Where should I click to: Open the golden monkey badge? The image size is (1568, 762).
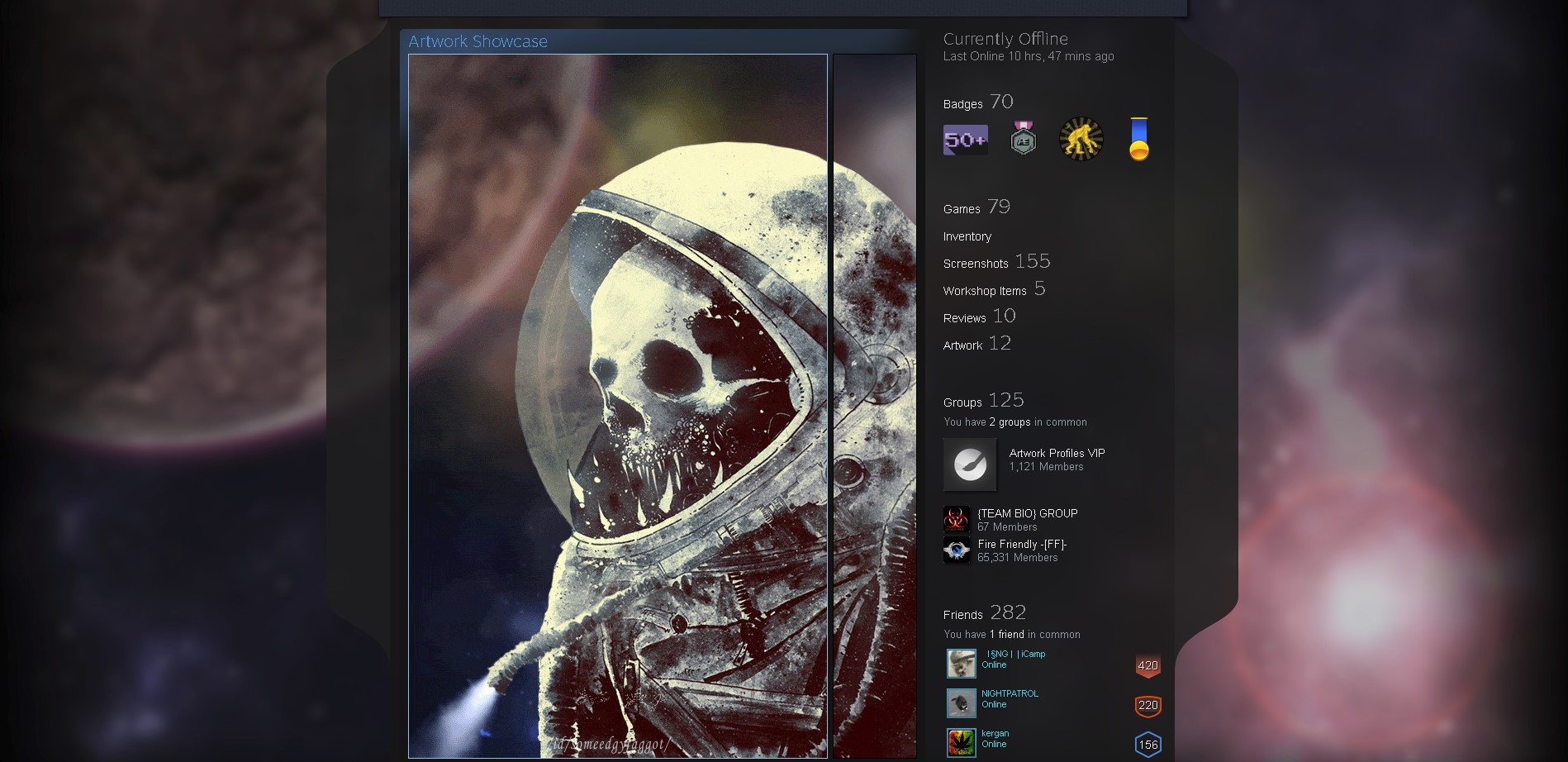click(x=1081, y=139)
